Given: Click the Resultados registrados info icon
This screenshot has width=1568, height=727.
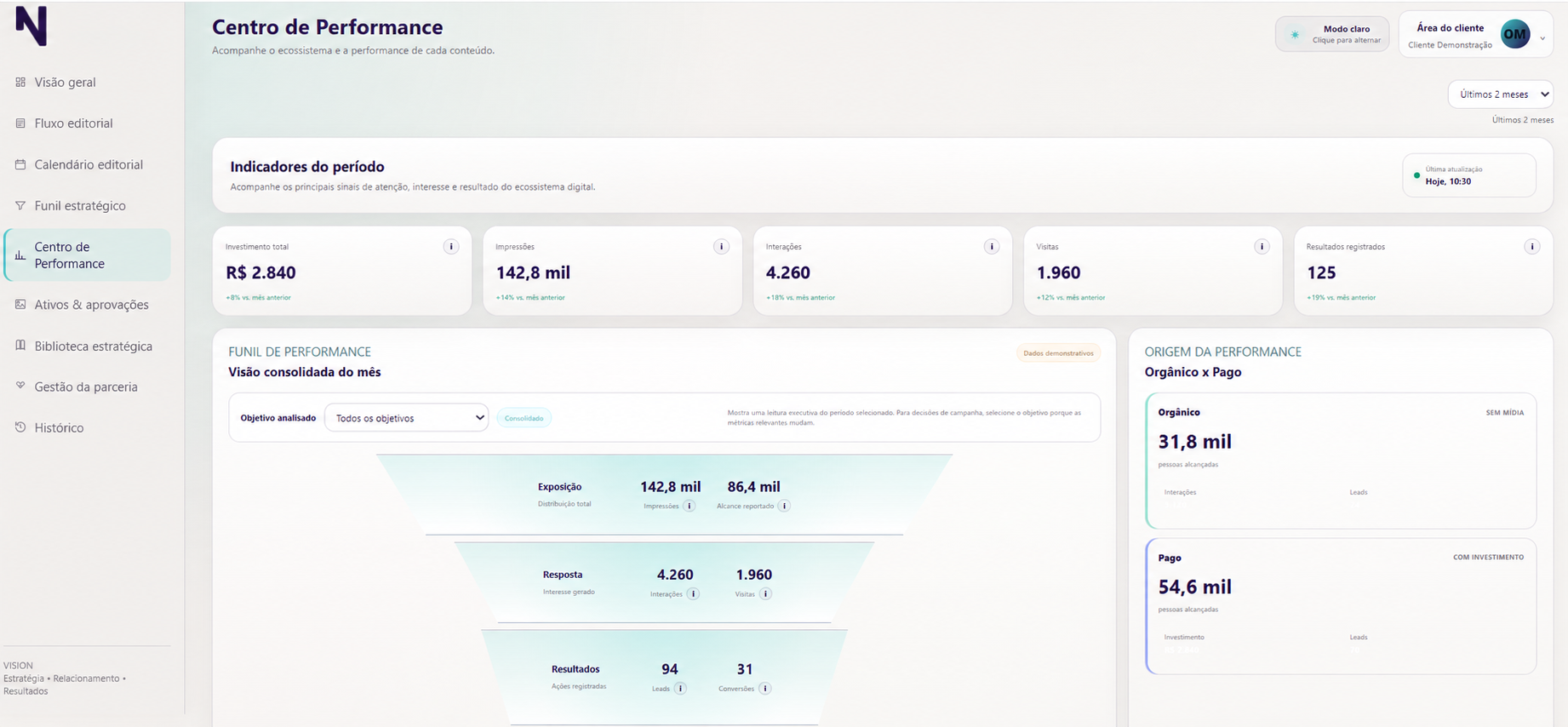Looking at the screenshot, I should tap(1532, 247).
